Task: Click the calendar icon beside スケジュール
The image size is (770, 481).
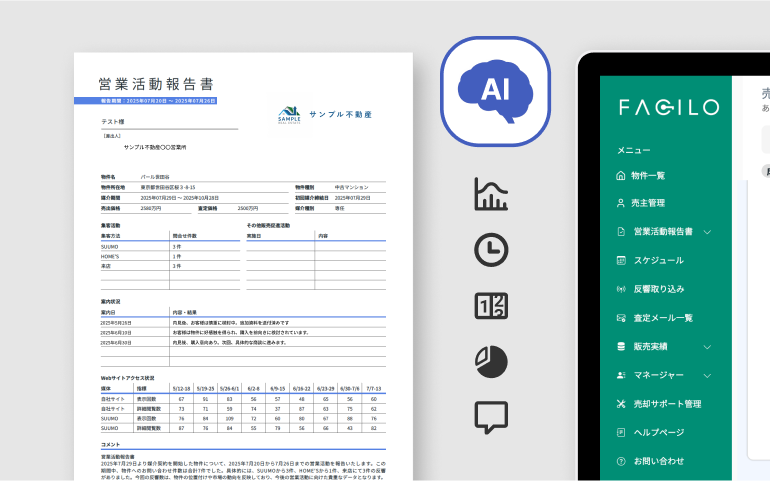Action: (621, 260)
